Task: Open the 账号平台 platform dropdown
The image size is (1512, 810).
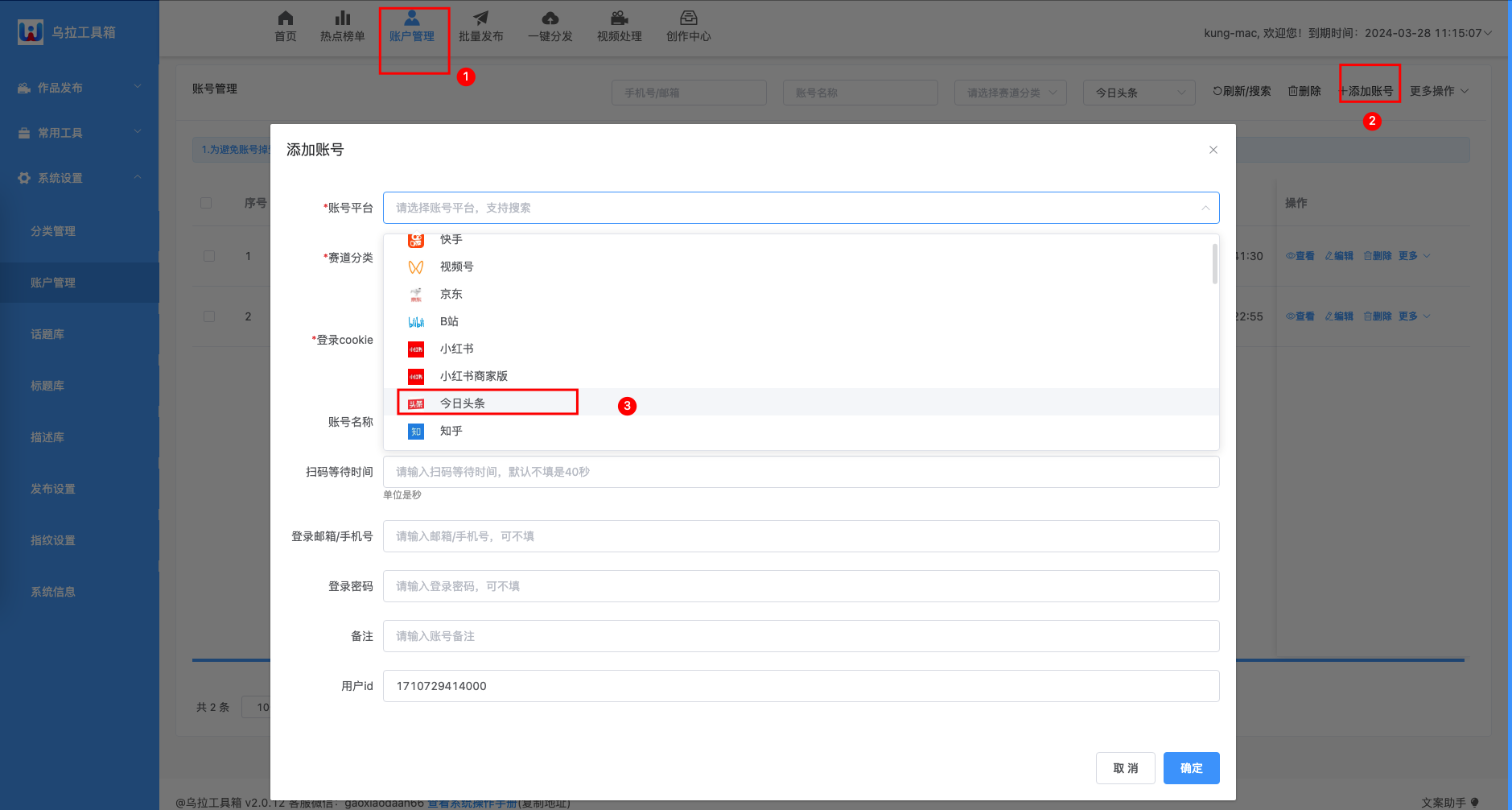Action: [x=801, y=208]
